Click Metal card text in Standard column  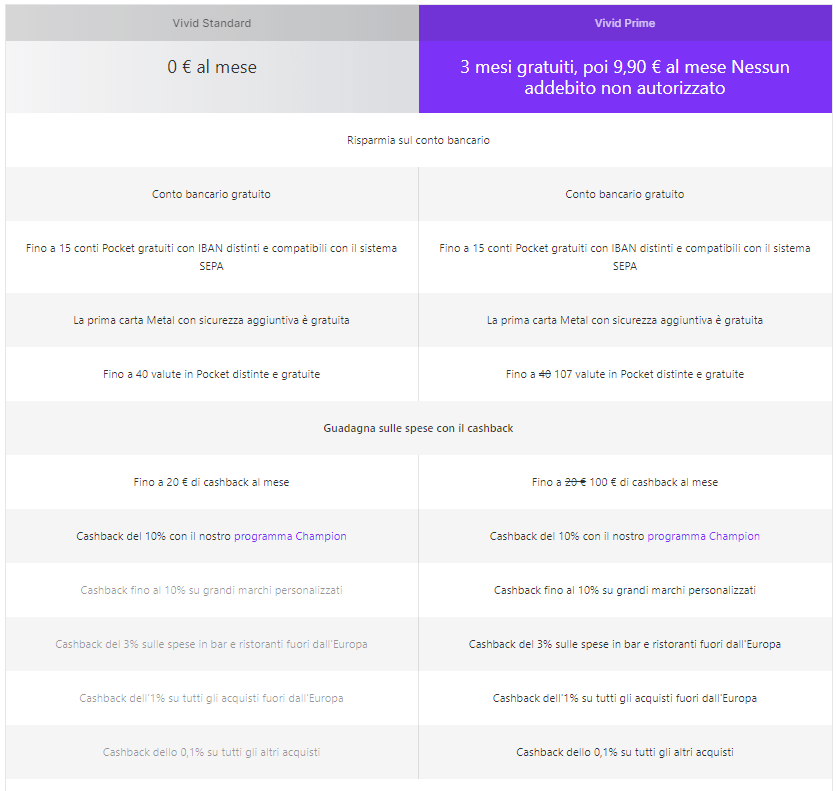pyautogui.click(x=211, y=320)
